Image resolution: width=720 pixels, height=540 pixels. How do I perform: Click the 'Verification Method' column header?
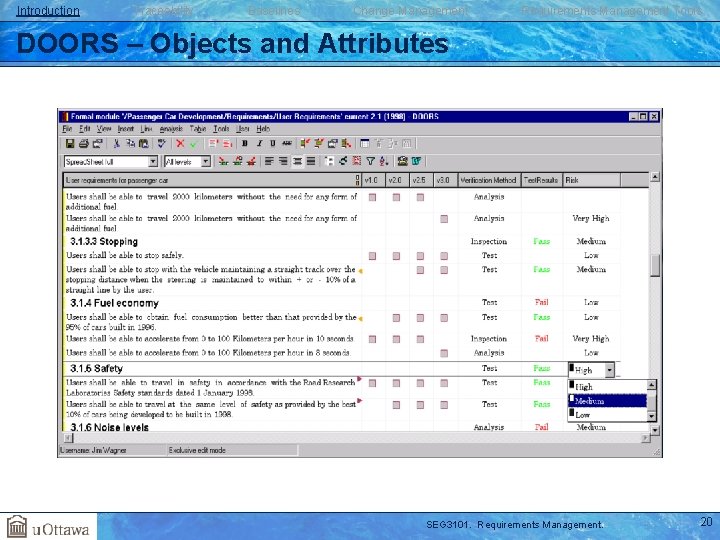489,180
